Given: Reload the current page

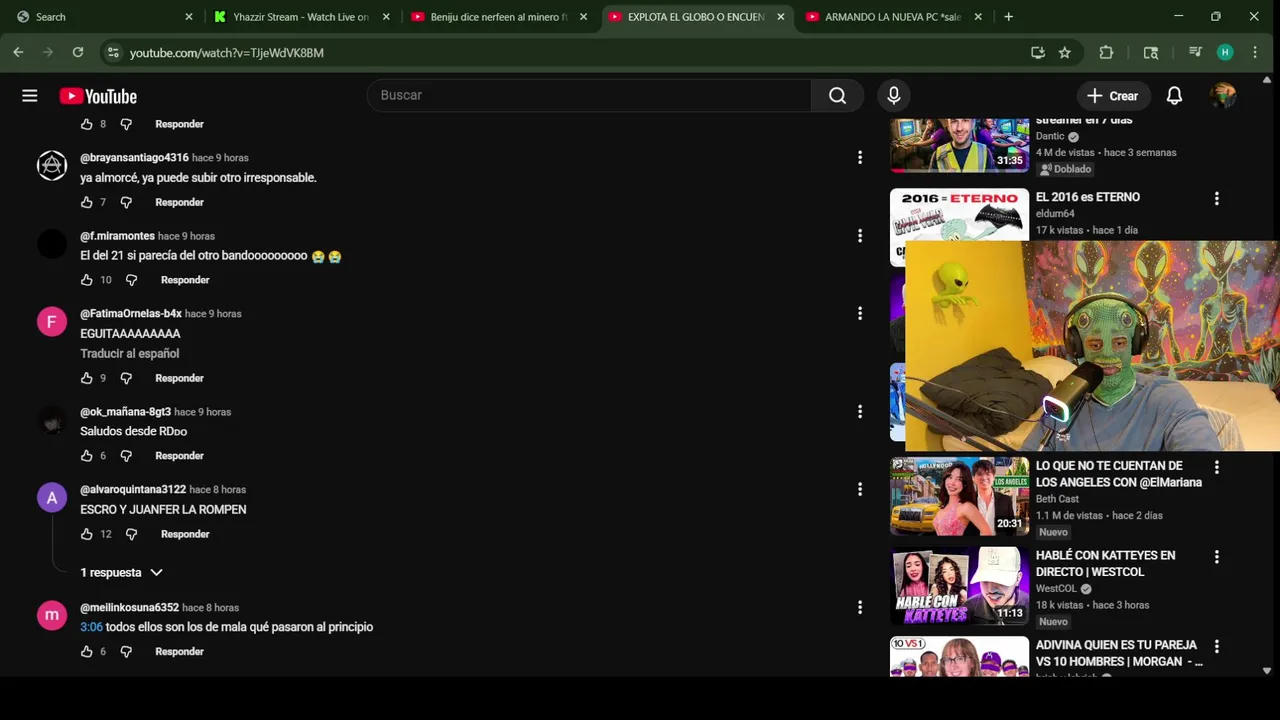Looking at the screenshot, I should pos(78,52).
